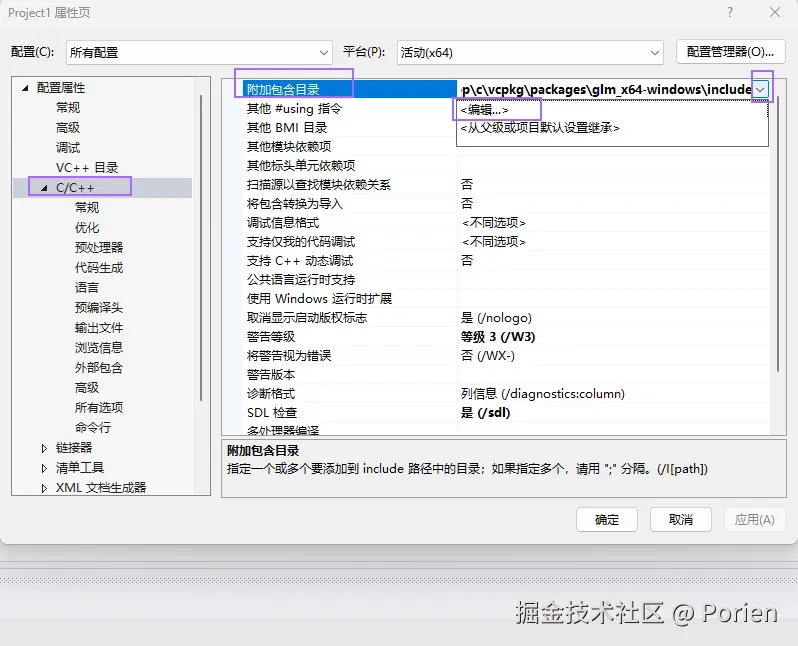The height and width of the screenshot is (646, 798).
Task: Select the 扫描源以查找模块依赖关系 property
Action: click(x=319, y=185)
